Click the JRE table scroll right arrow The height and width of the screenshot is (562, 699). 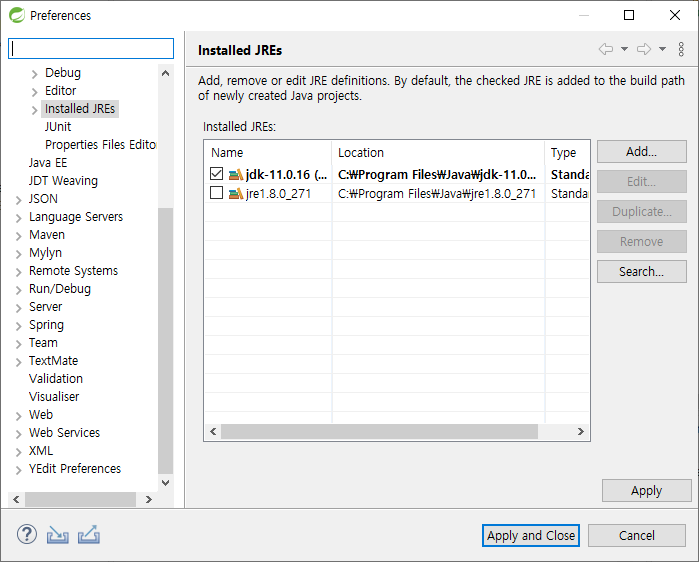(580, 431)
